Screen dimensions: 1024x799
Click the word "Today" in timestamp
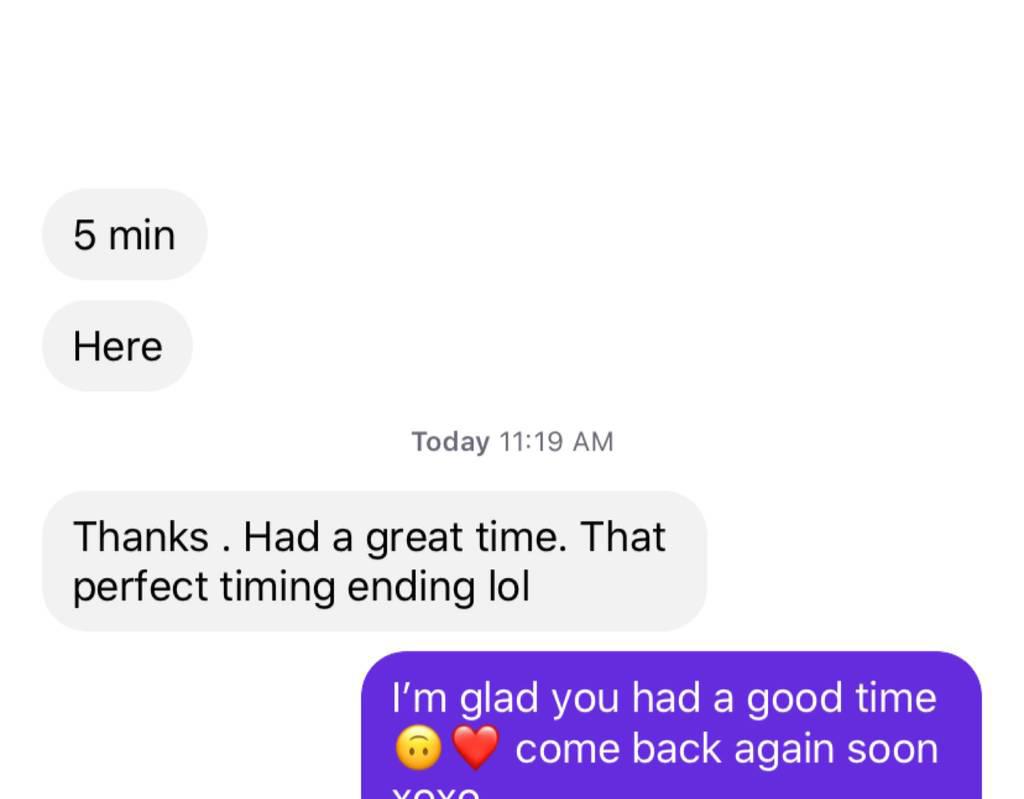click(x=450, y=442)
